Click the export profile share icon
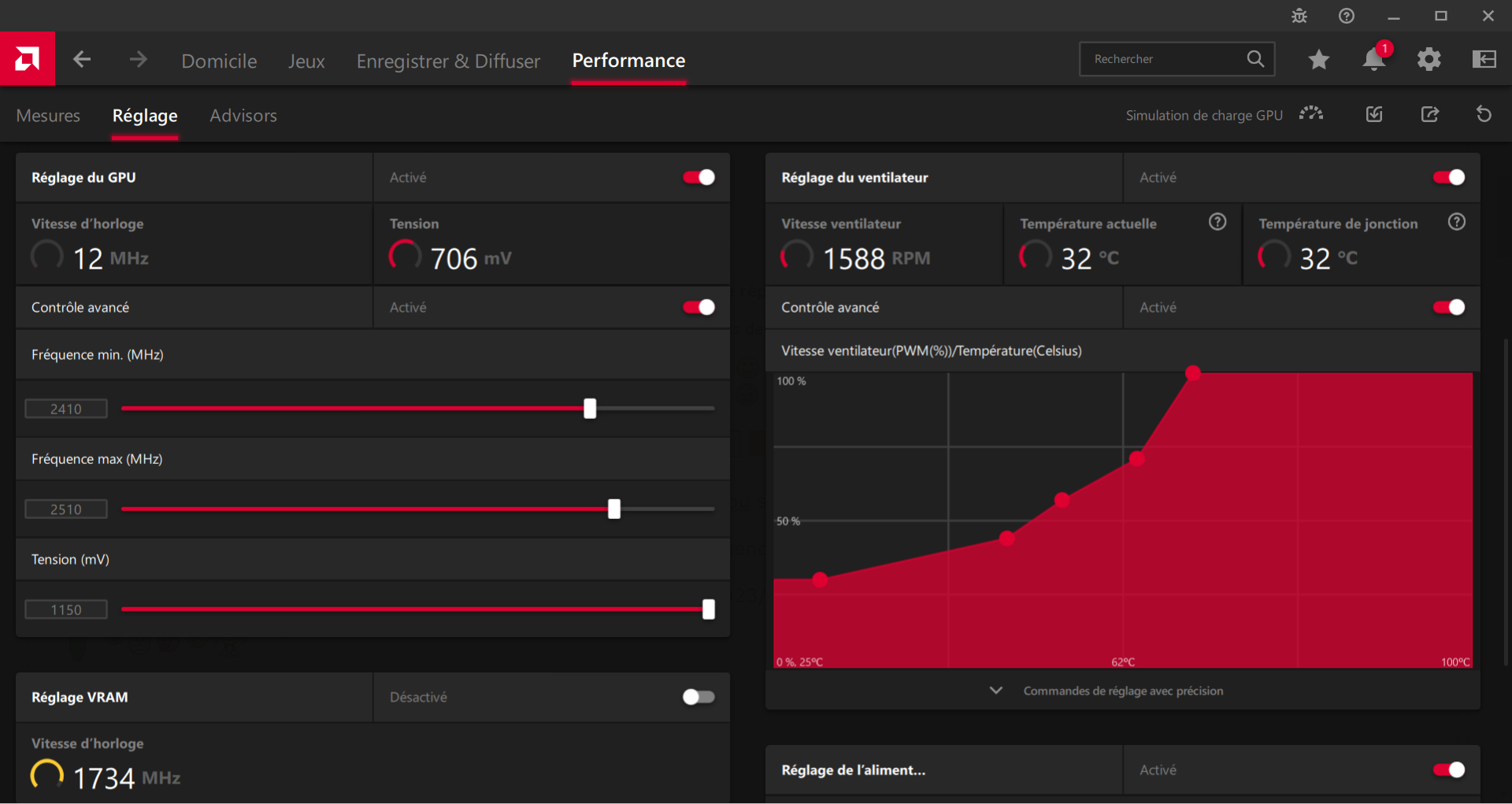The height and width of the screenshot is (804, 1512). pos(1430,114)
